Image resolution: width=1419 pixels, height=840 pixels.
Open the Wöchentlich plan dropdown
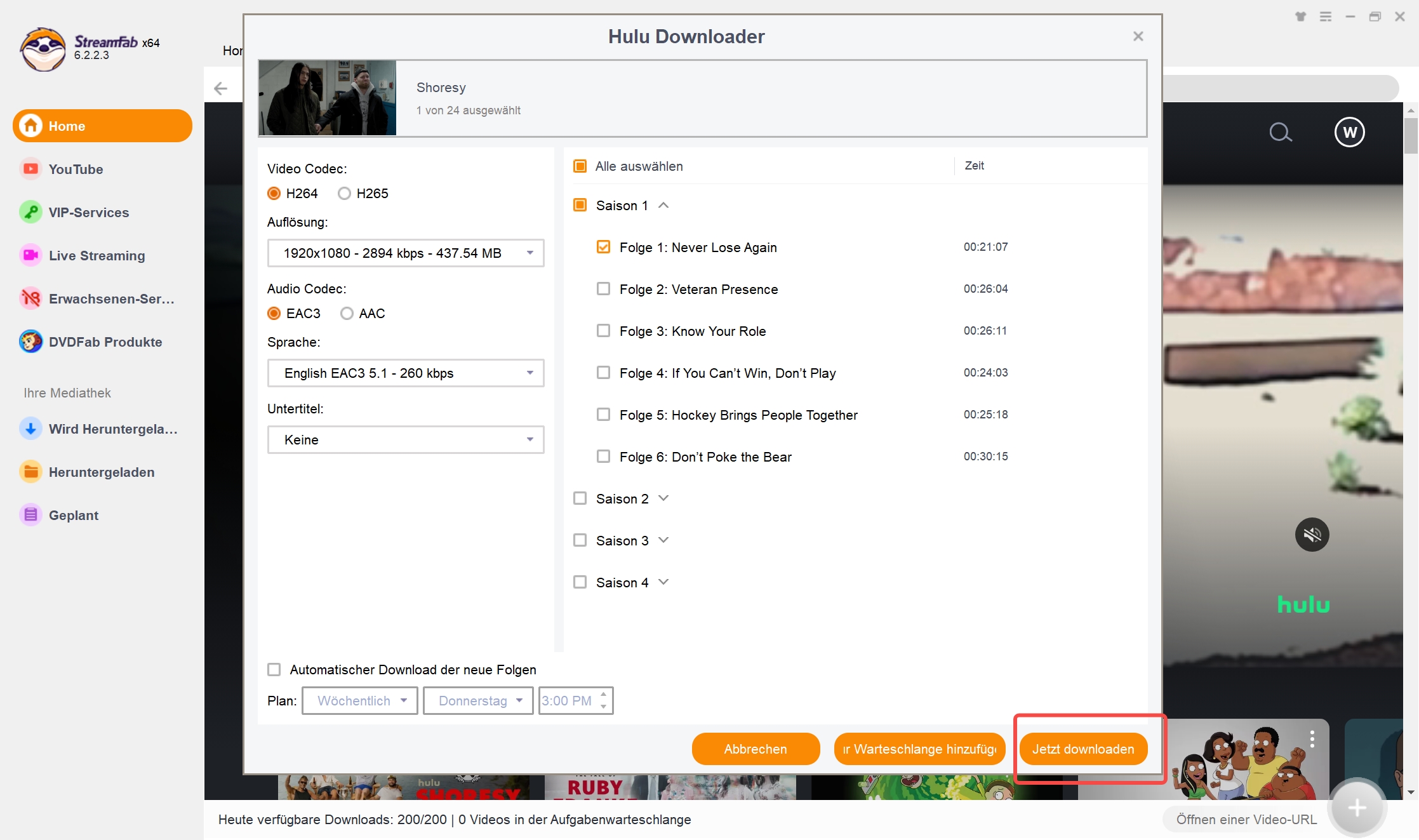pos(359,700)
